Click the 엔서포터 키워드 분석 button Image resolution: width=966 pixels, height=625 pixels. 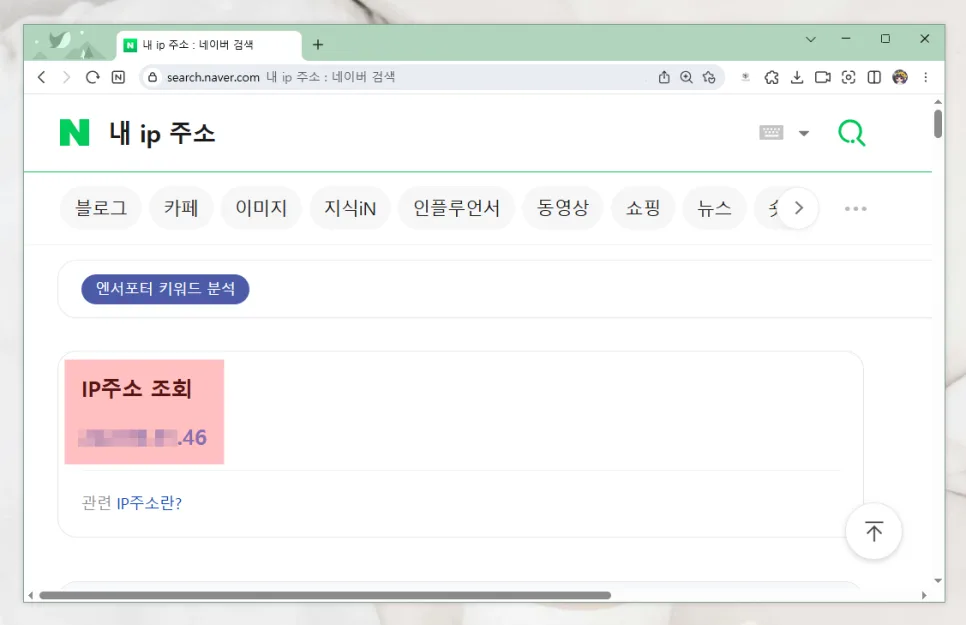pyautogui.click(x=165, y=289)
